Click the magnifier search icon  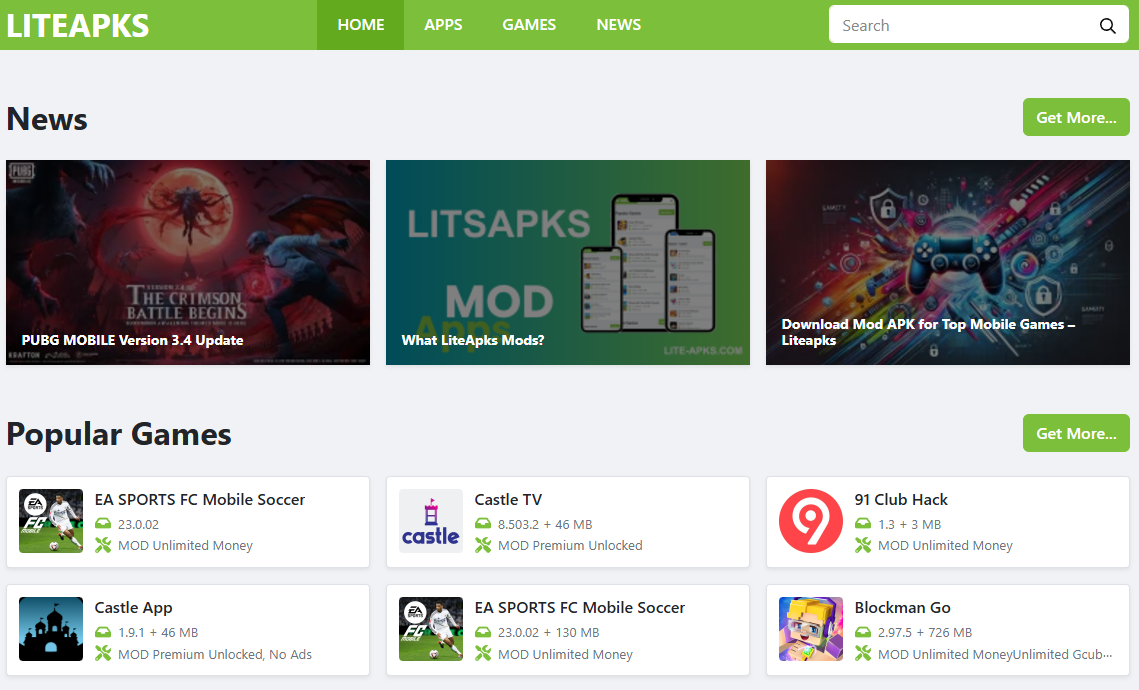tap(1108, 26)
